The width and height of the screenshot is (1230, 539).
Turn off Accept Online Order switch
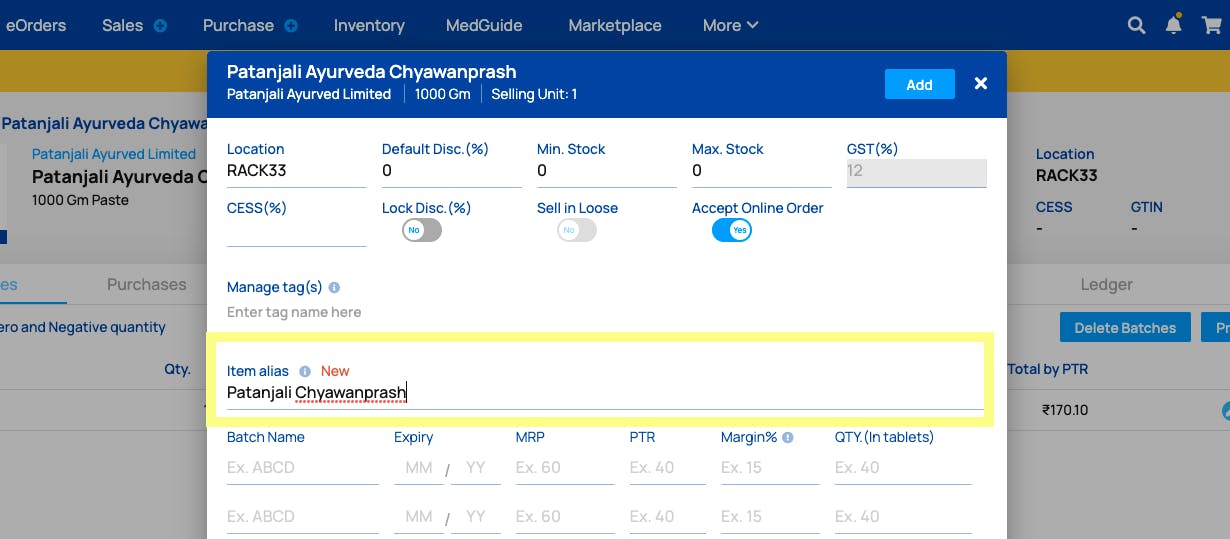[x=731, y=230]
